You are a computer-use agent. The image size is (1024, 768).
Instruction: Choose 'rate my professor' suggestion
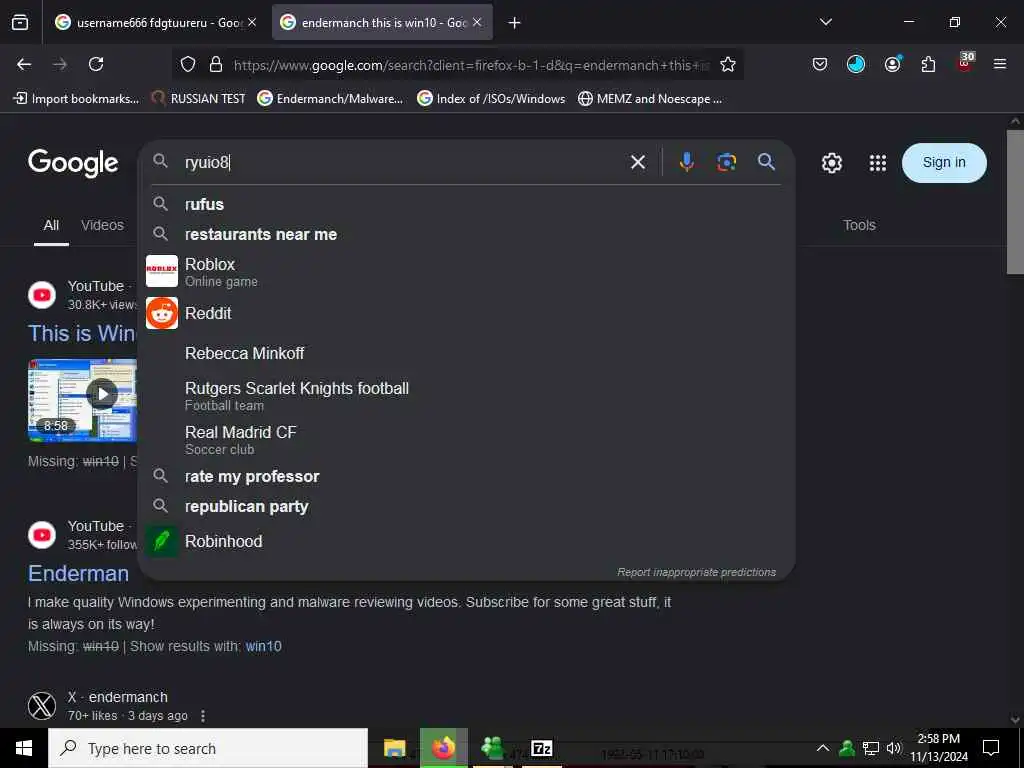(466, 477)
